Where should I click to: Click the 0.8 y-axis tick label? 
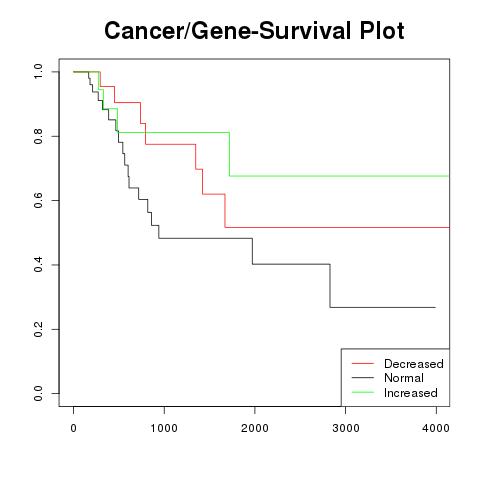[x=38, y=136]
